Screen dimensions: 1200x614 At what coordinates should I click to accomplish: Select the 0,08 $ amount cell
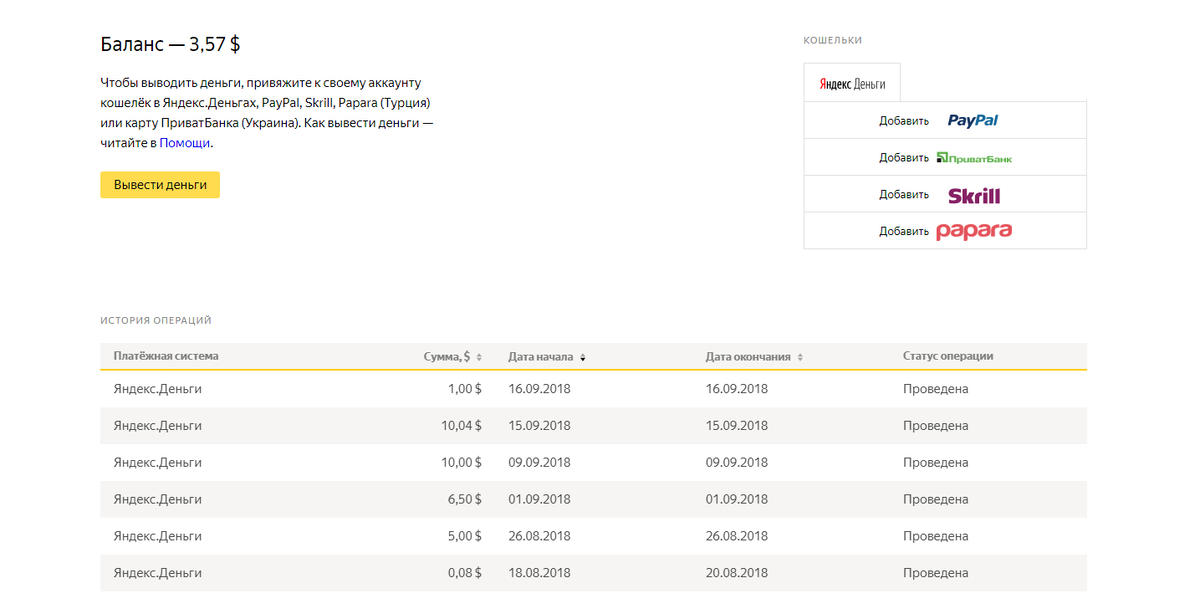coord(464,573)
